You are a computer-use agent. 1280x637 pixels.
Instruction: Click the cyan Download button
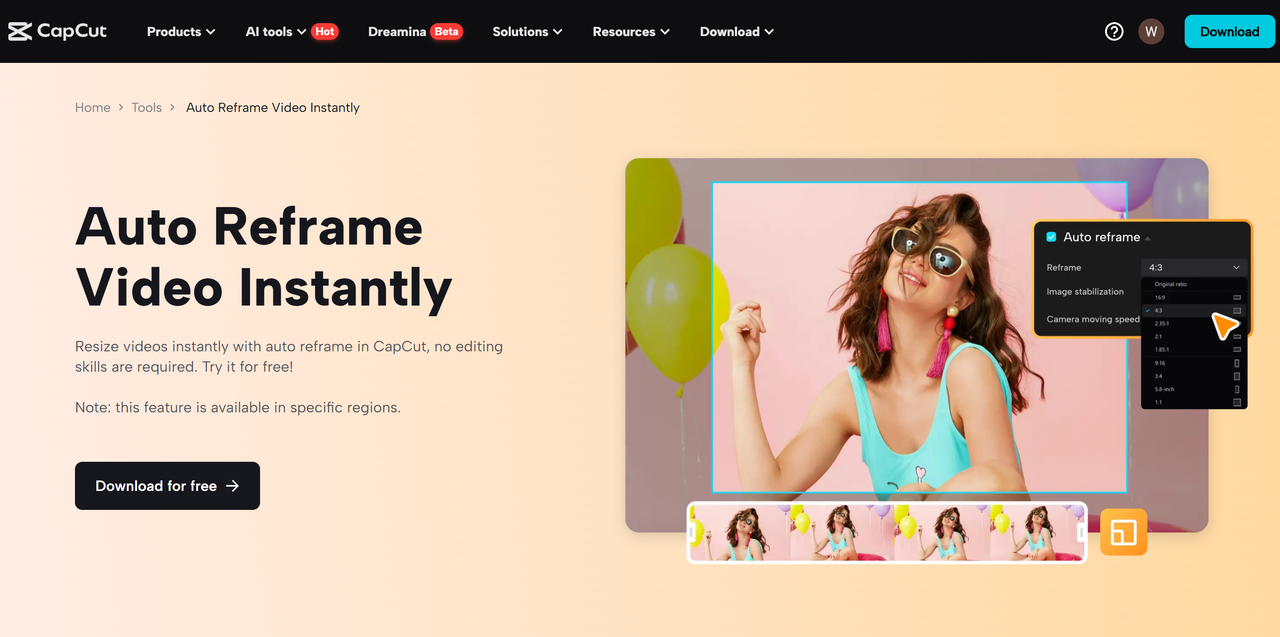(x=1229, y=31)
